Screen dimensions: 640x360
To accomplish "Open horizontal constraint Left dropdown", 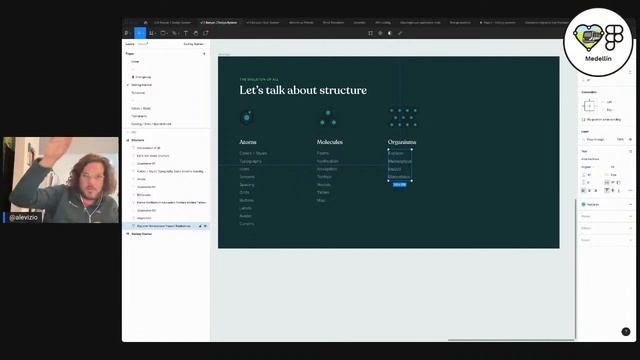I will [609, 102].
